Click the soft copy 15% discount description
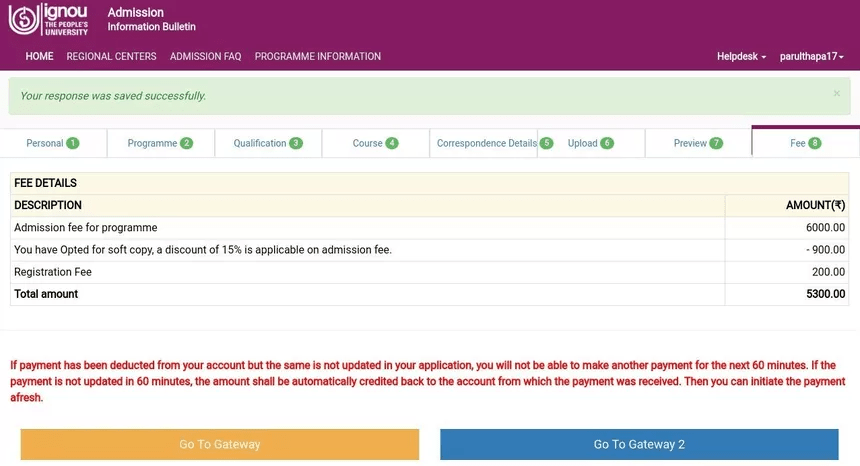This screenshot has width=860, height=466. click(x=203, y=249)
